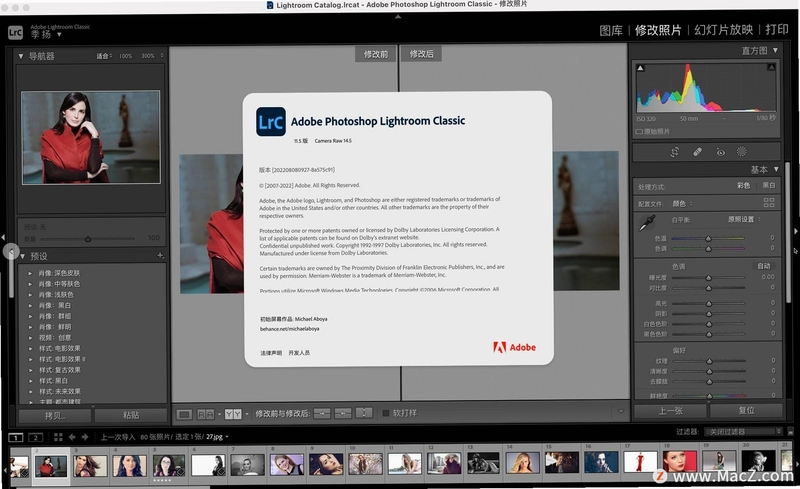Click the LrC logo in the top-left
Image resolution: width=800 pixels, height=489 pixels.
click(x=15, y=33)
